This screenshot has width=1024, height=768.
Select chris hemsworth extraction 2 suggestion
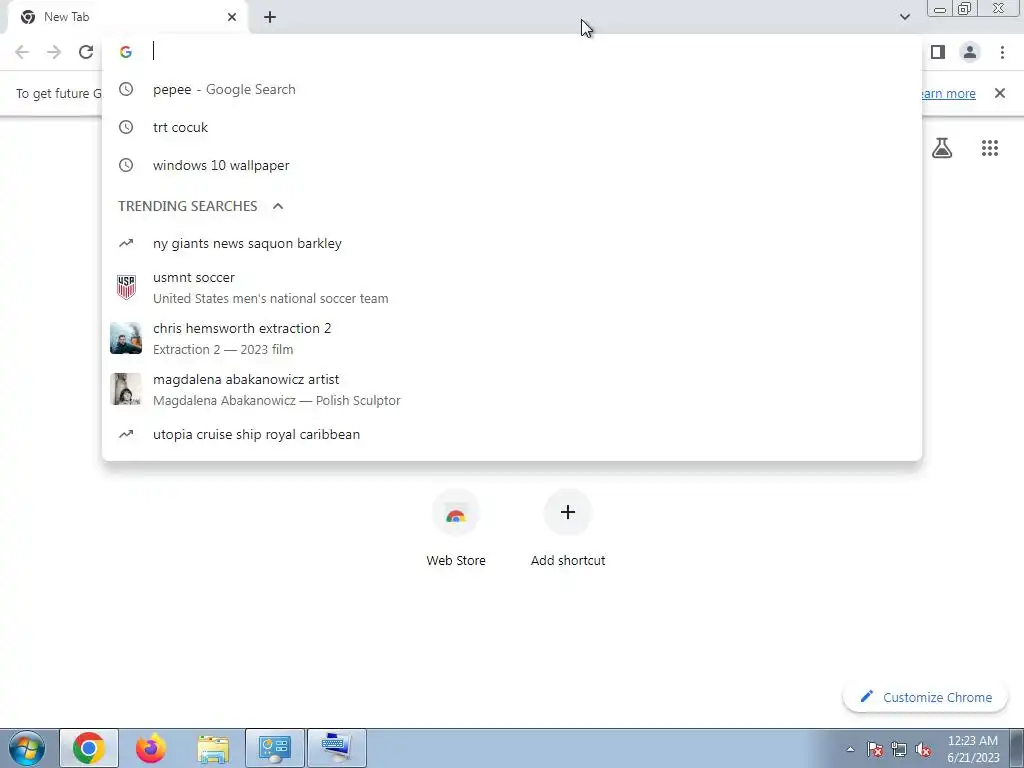click(512, 338)
